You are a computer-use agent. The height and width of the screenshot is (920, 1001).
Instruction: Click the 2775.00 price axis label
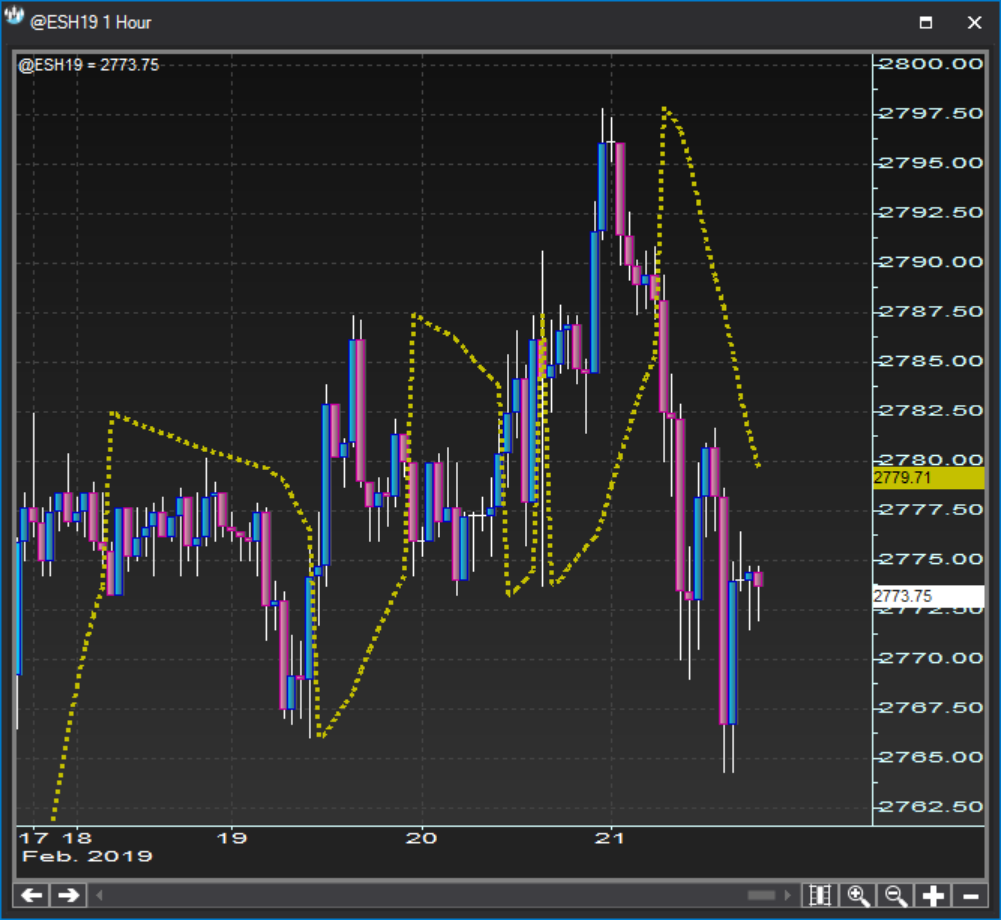931,559
